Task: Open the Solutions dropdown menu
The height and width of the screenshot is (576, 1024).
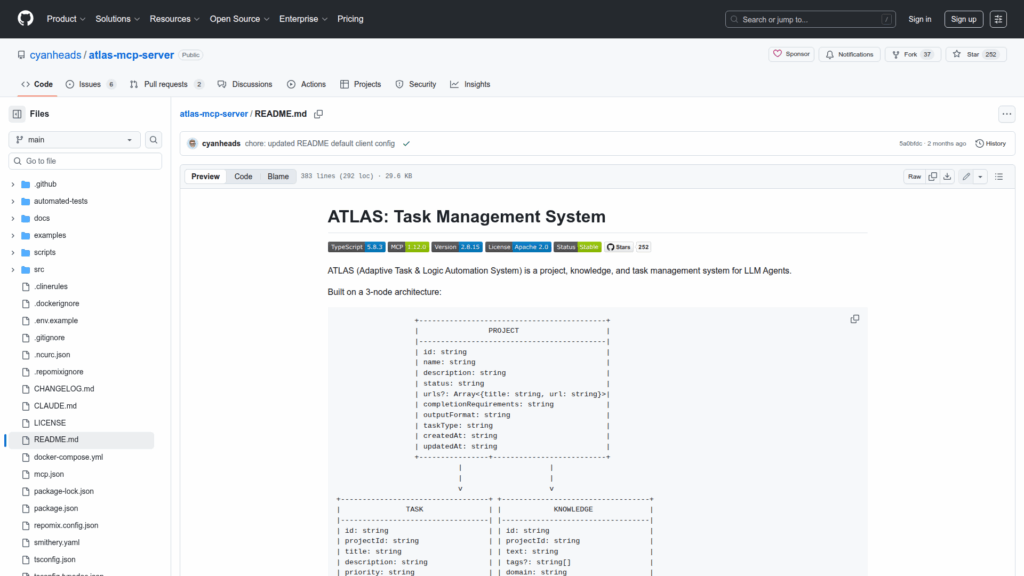Action: click(x=118, y=19)
